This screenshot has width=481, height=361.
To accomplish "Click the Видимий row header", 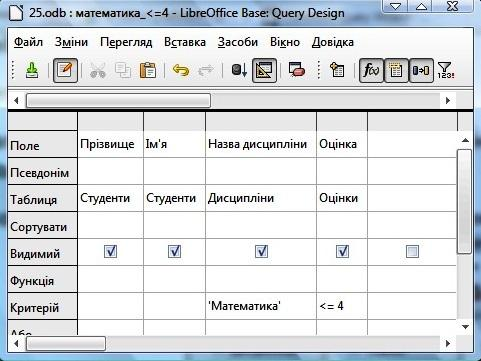I will pos(43,253).
